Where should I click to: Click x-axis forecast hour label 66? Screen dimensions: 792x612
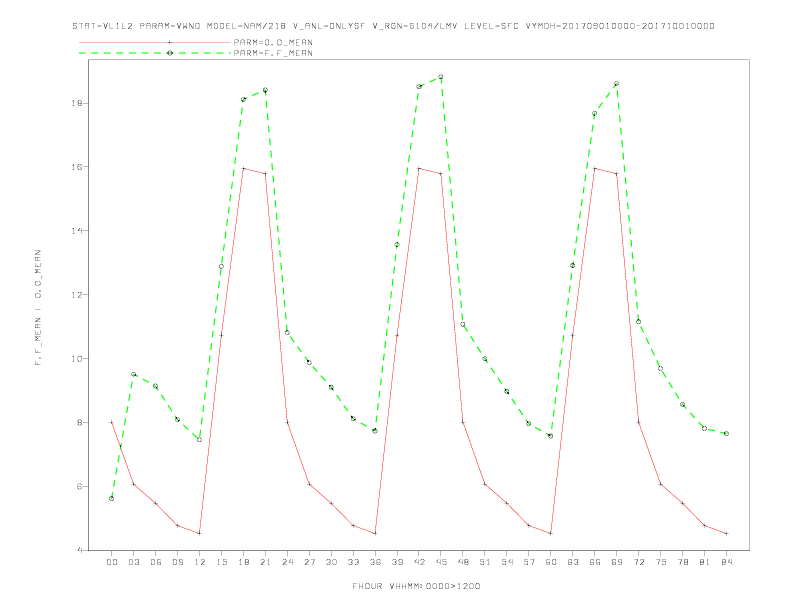tap(595, 562)
